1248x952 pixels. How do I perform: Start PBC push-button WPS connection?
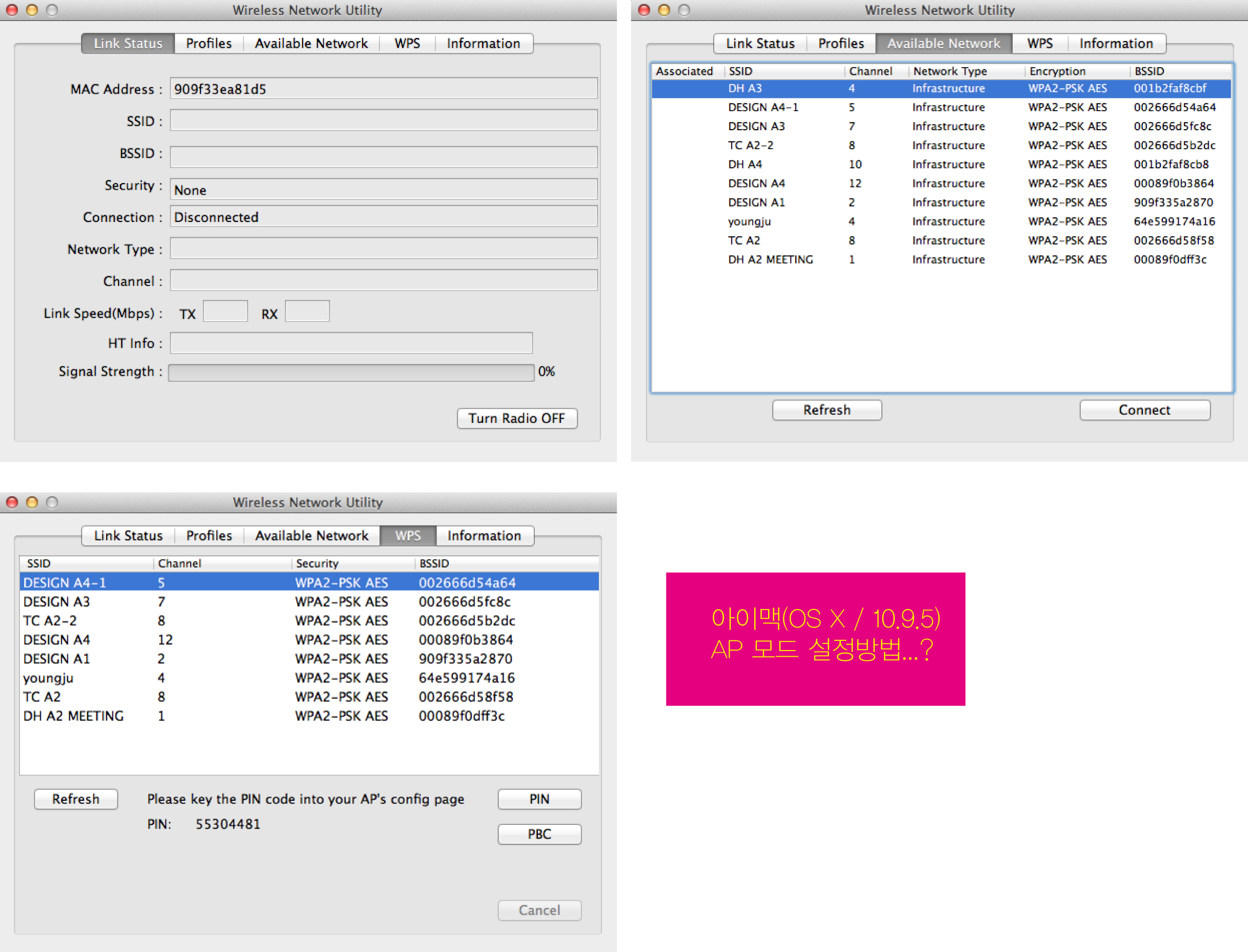pyautogui.click(x=539, y=834)
